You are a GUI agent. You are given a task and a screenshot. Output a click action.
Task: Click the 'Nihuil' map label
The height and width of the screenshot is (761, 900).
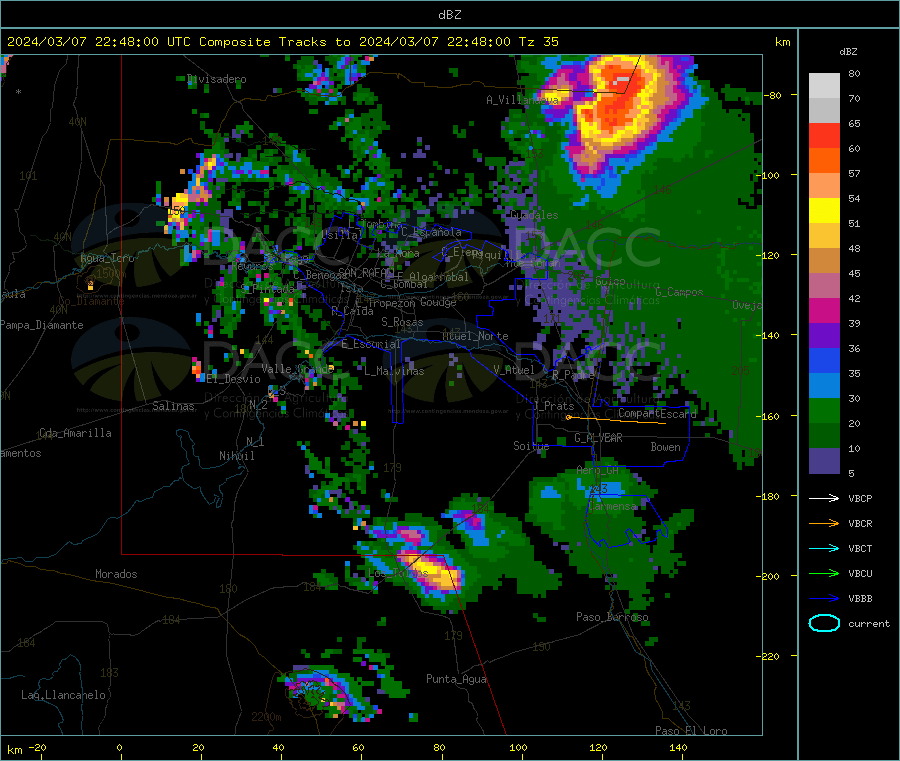(x=236, y=456)
